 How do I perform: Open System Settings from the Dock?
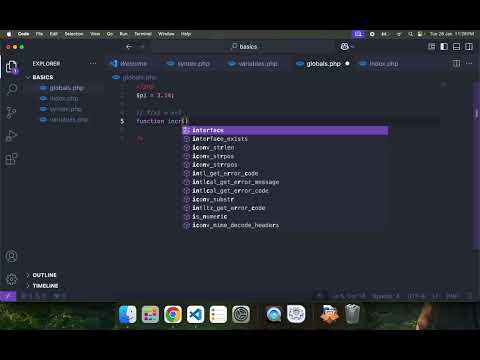point(241,314)
